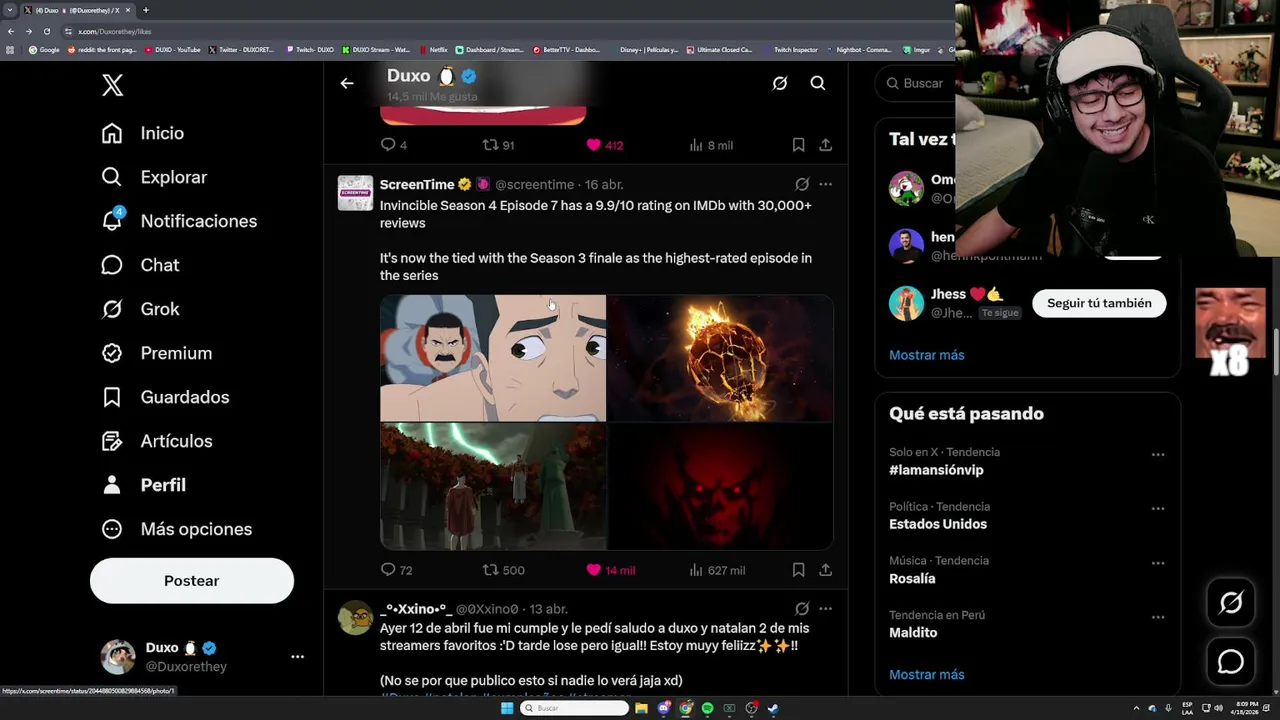The image size is (1280, 720).
Task: Open the Netflix bookmark
Action: [x=434, y=49]
